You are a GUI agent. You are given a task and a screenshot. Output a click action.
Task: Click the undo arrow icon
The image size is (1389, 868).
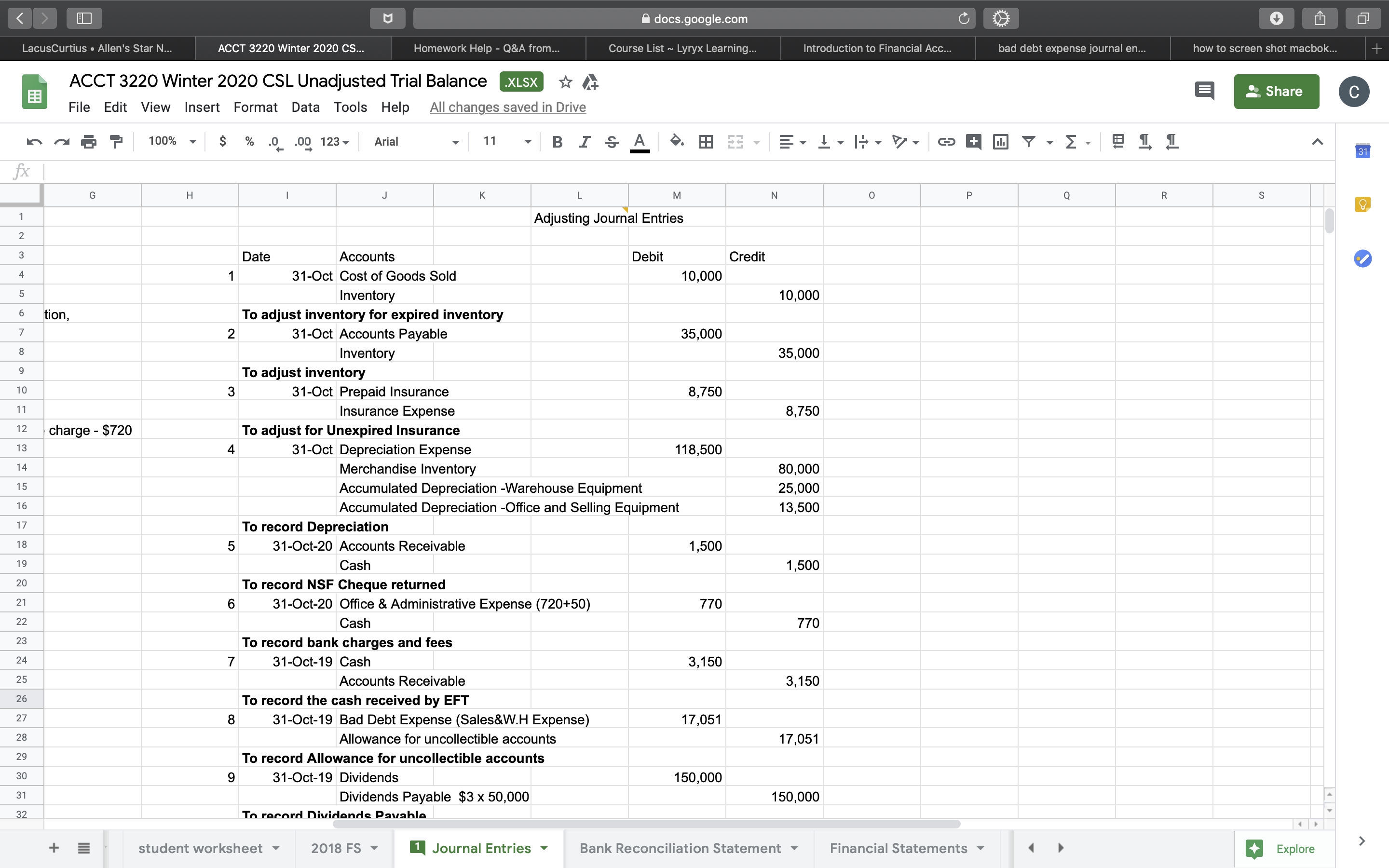point(34,141)
